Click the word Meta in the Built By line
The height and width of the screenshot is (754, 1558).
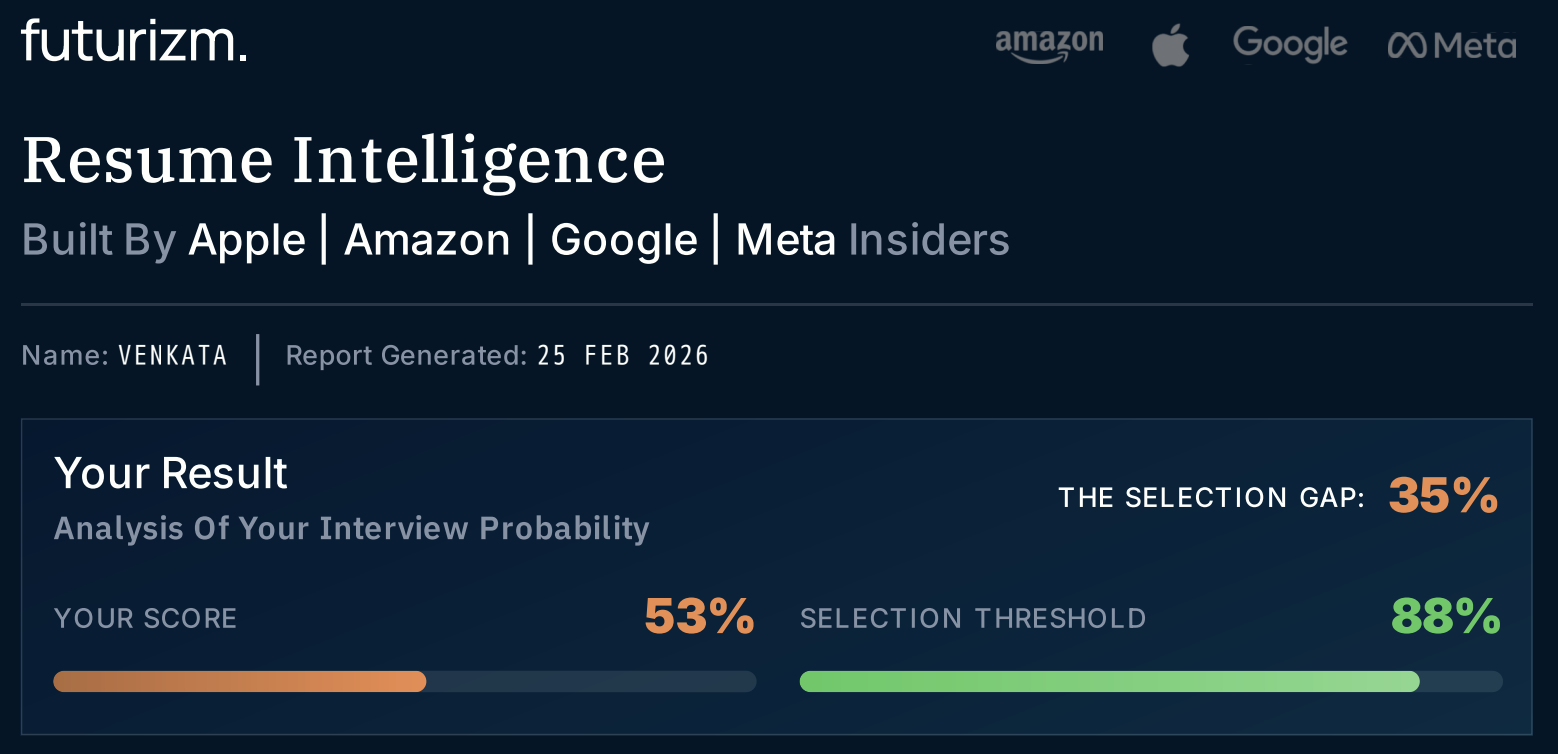(785, 240)
